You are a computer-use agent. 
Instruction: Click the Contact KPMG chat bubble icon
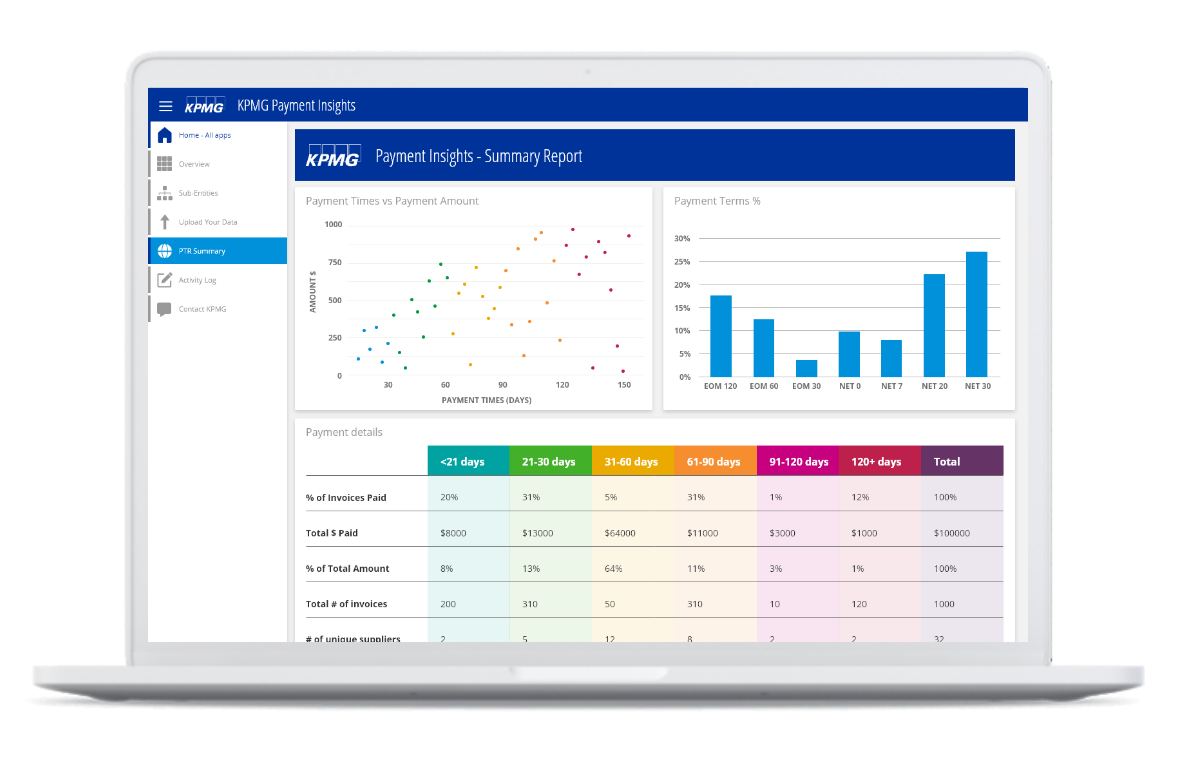coord(165,309)
